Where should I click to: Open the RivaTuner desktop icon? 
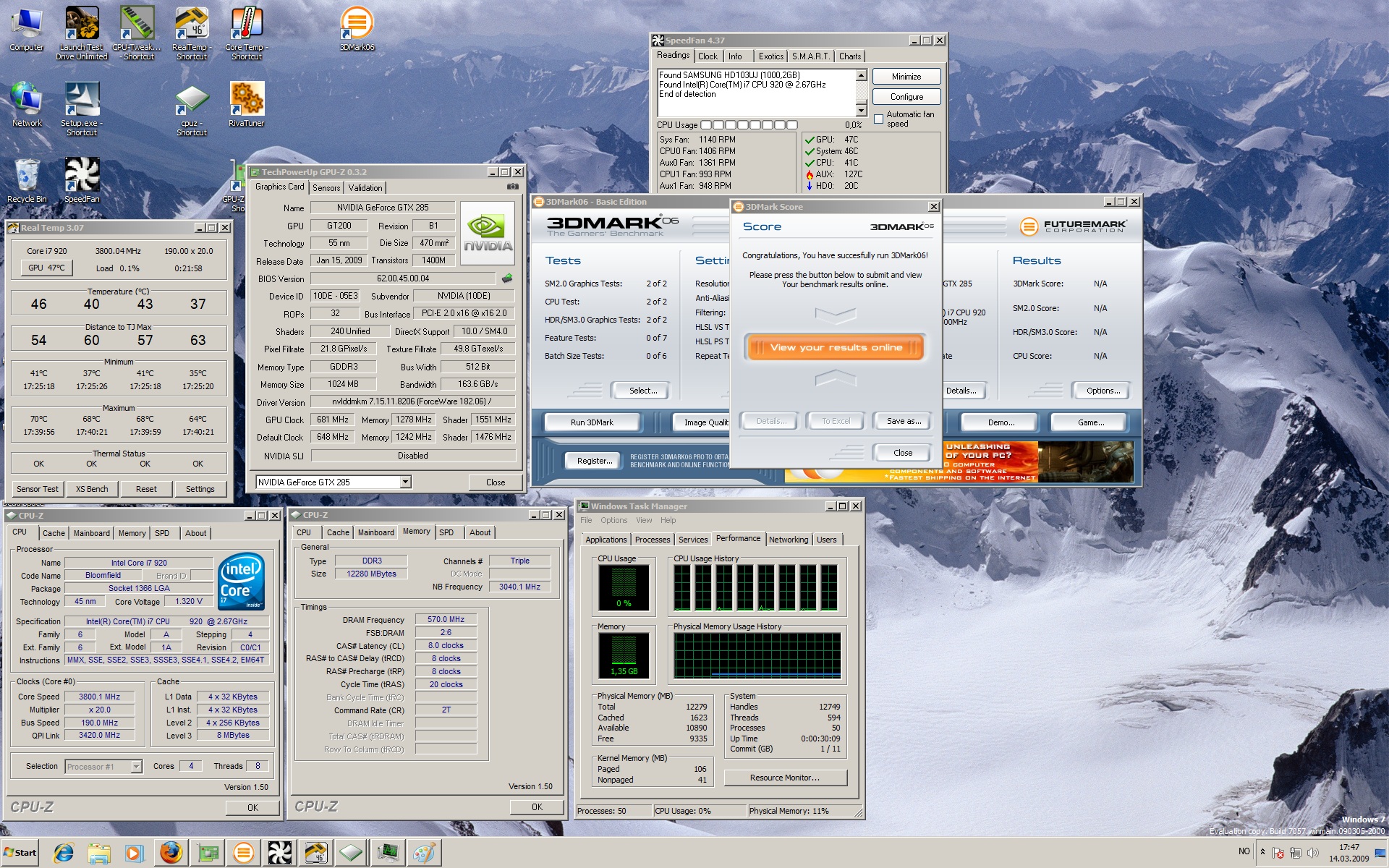(x=247, y=105)
